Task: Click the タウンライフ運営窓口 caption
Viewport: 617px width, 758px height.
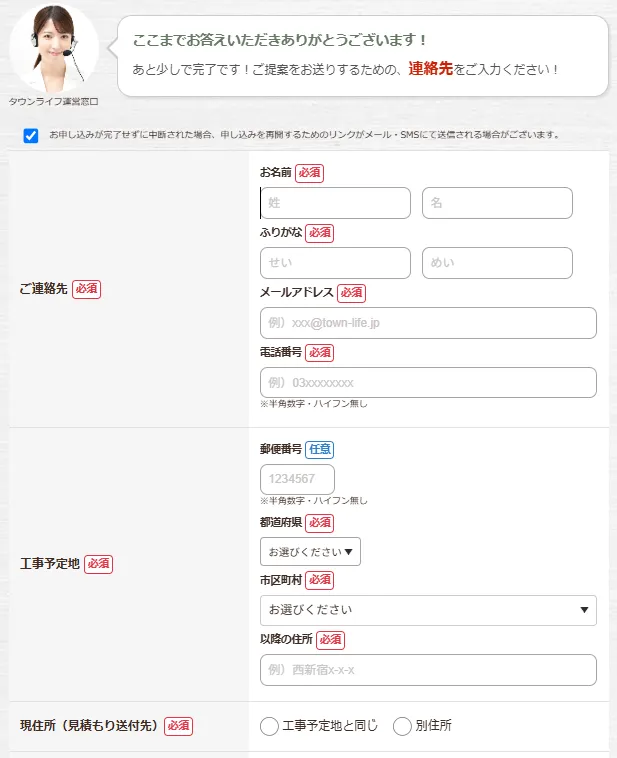Action: (x=53, y=101)
